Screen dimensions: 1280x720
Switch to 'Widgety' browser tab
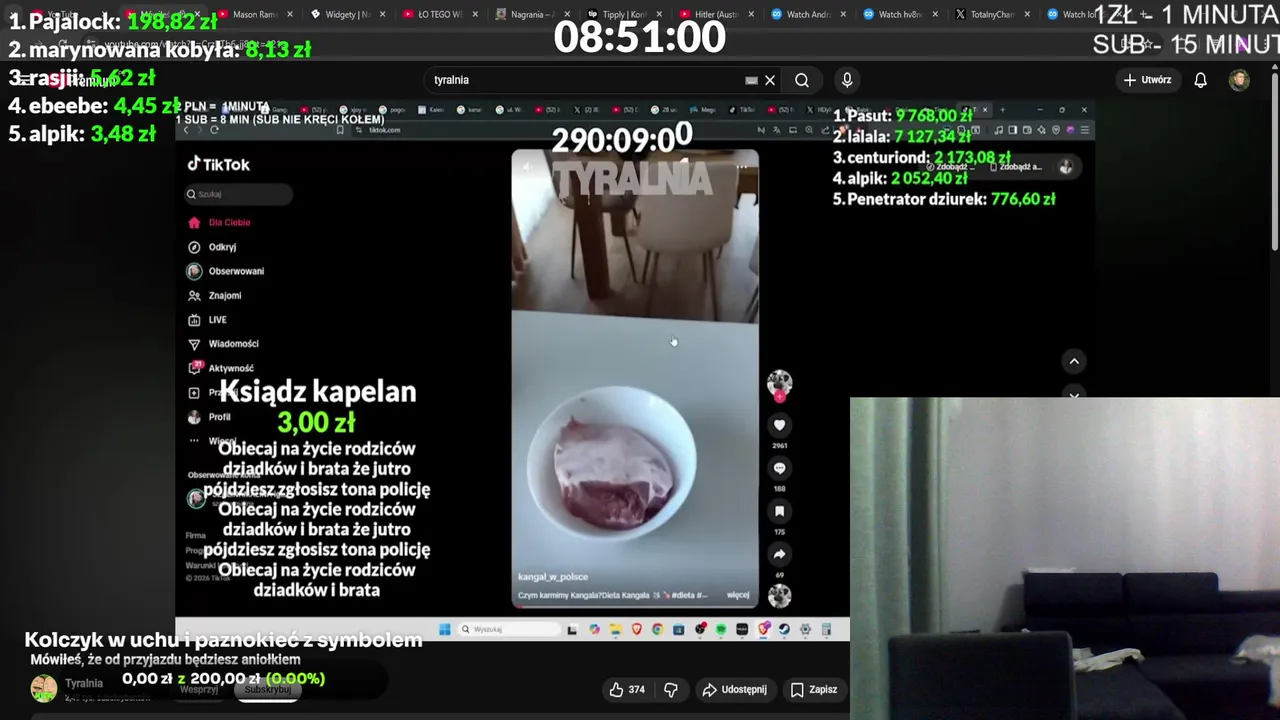pos(346,14)
